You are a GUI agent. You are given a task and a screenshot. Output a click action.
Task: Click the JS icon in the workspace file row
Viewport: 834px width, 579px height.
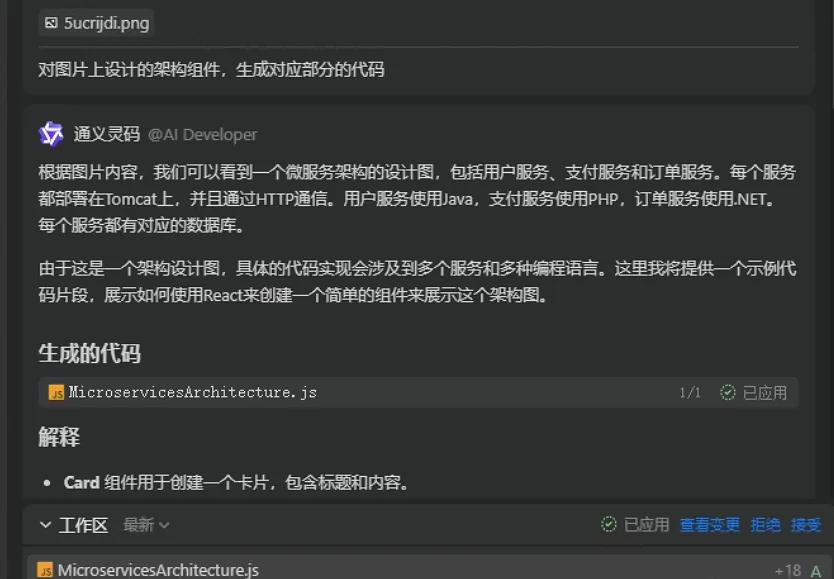click(45, 570)
